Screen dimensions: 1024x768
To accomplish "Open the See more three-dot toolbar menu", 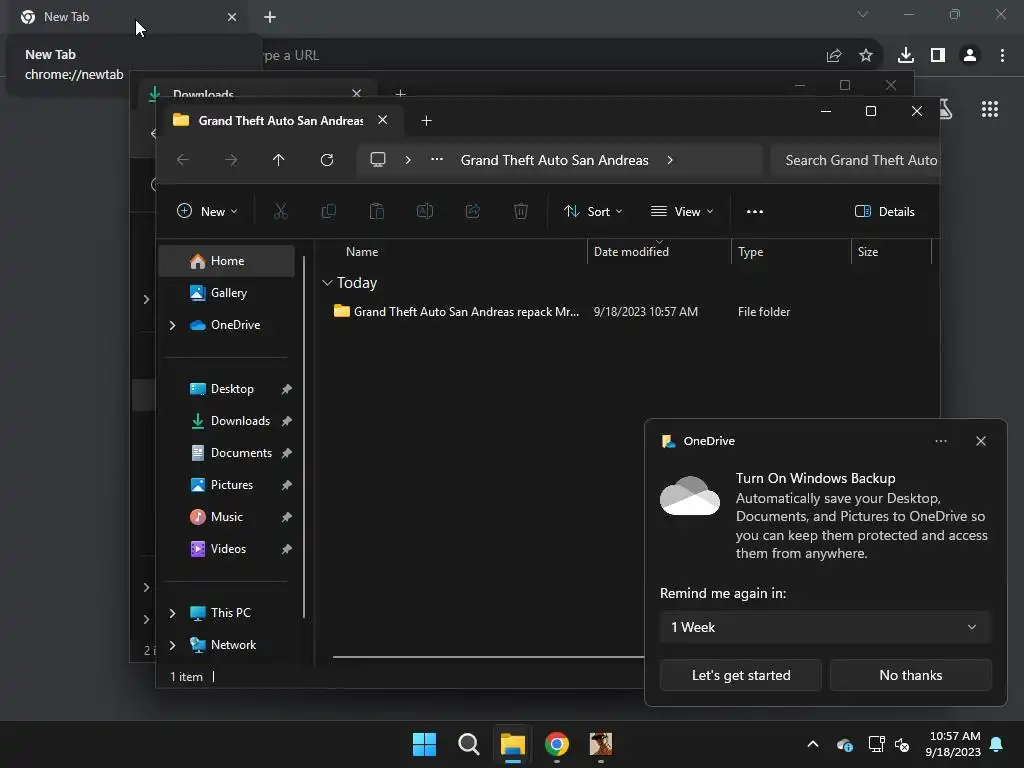I will coord(755,212).
